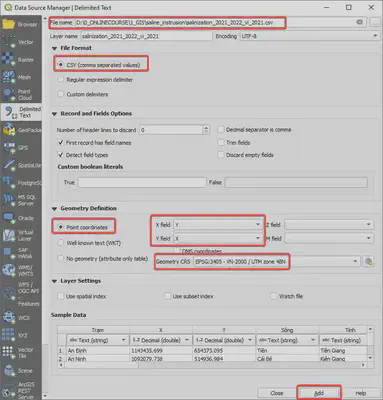The image size is (383, 400).
Task: Select Custom delimiters option
Action: pos(83,94)
